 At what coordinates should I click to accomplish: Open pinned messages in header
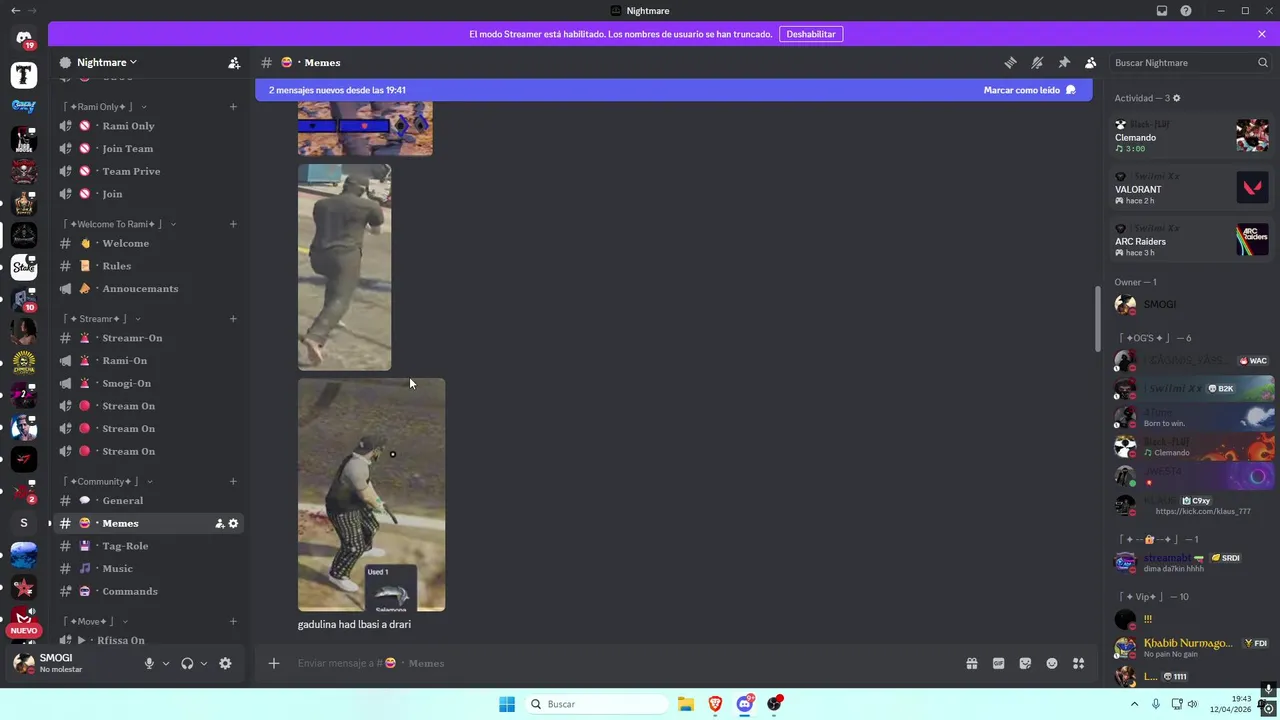pos(1064,62)
